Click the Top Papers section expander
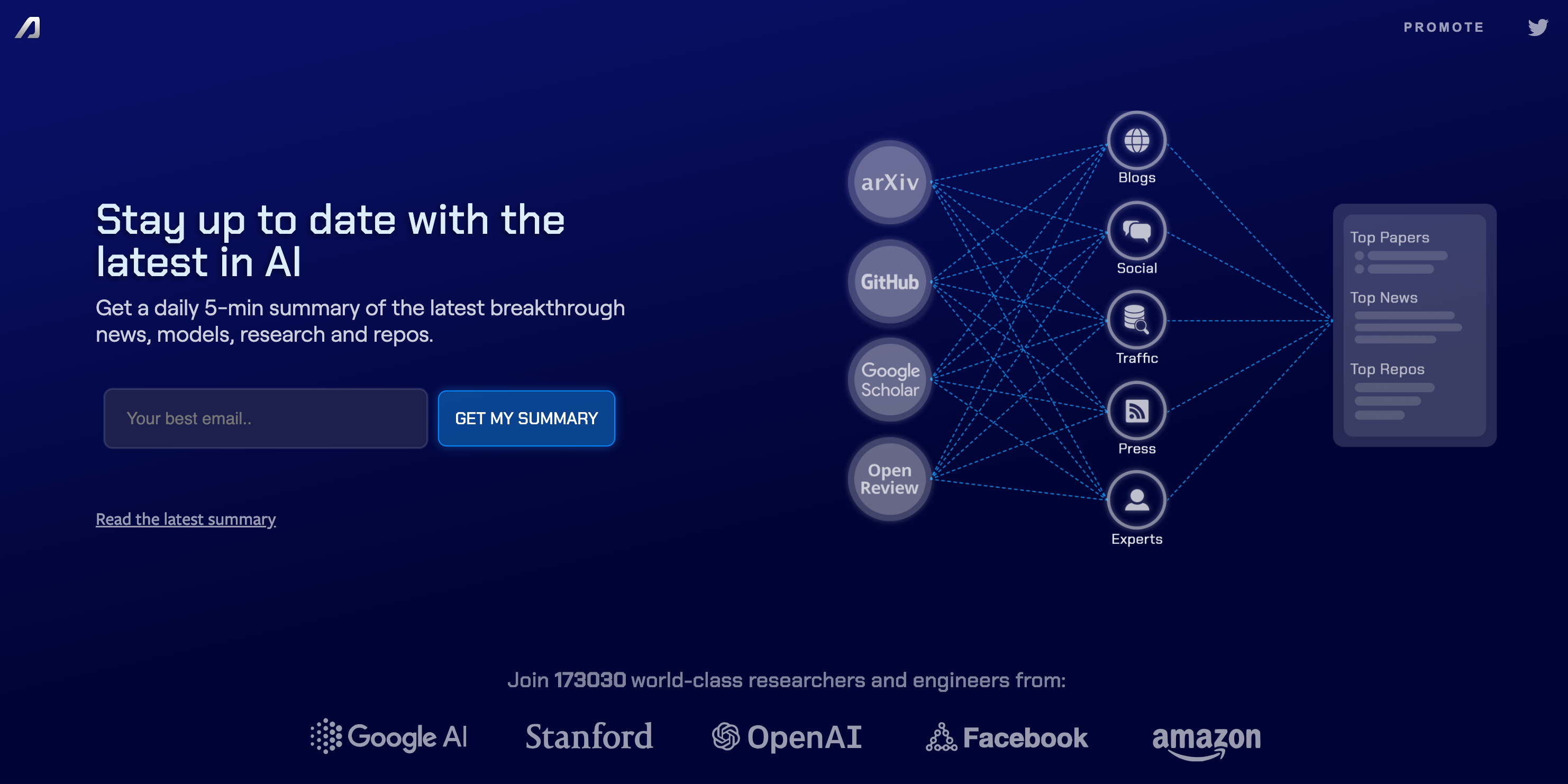Screen dimensions: 1568x784 (1390, 237)
